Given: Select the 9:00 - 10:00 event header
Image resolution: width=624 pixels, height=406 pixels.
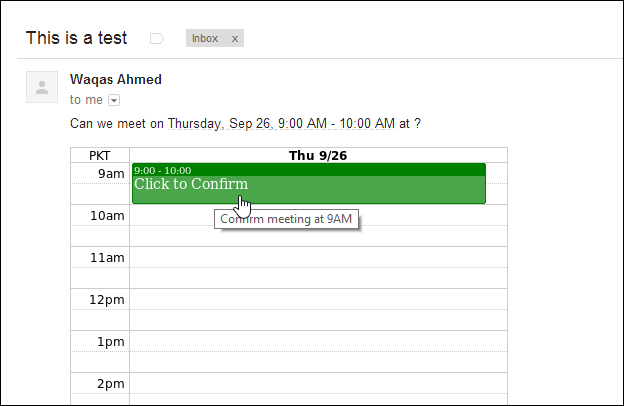Looking at the screenshot, I should coord(309,170).
